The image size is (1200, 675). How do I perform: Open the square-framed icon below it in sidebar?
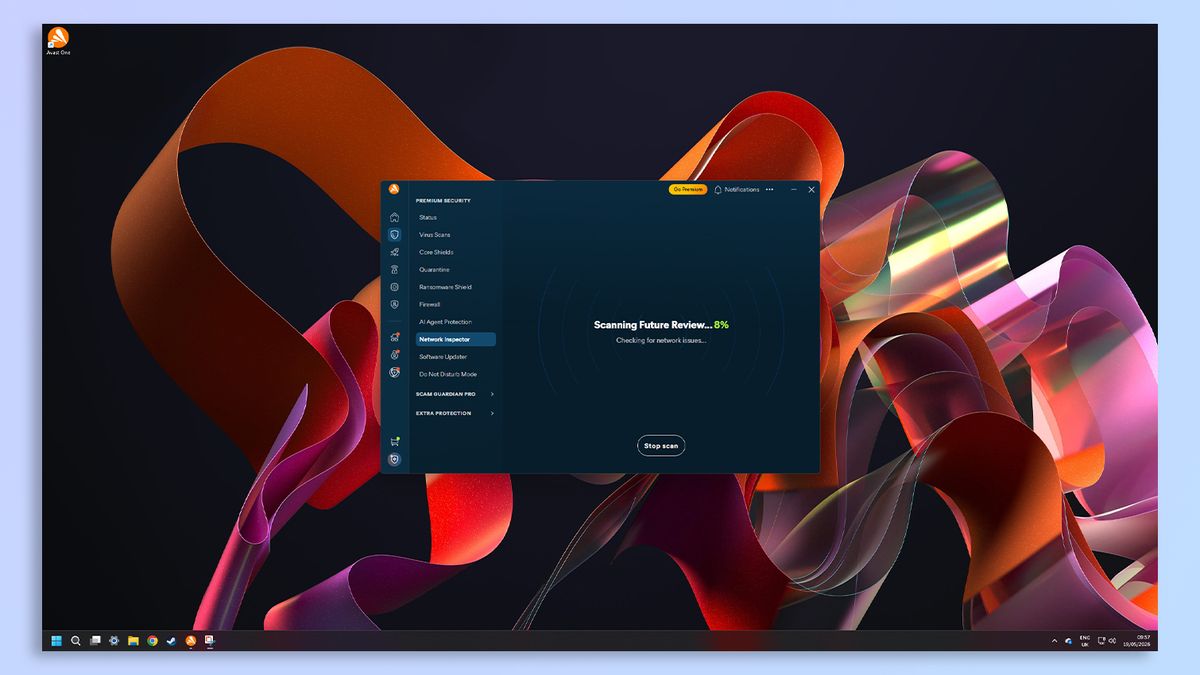pyautogui.click(x=394, y=287)
